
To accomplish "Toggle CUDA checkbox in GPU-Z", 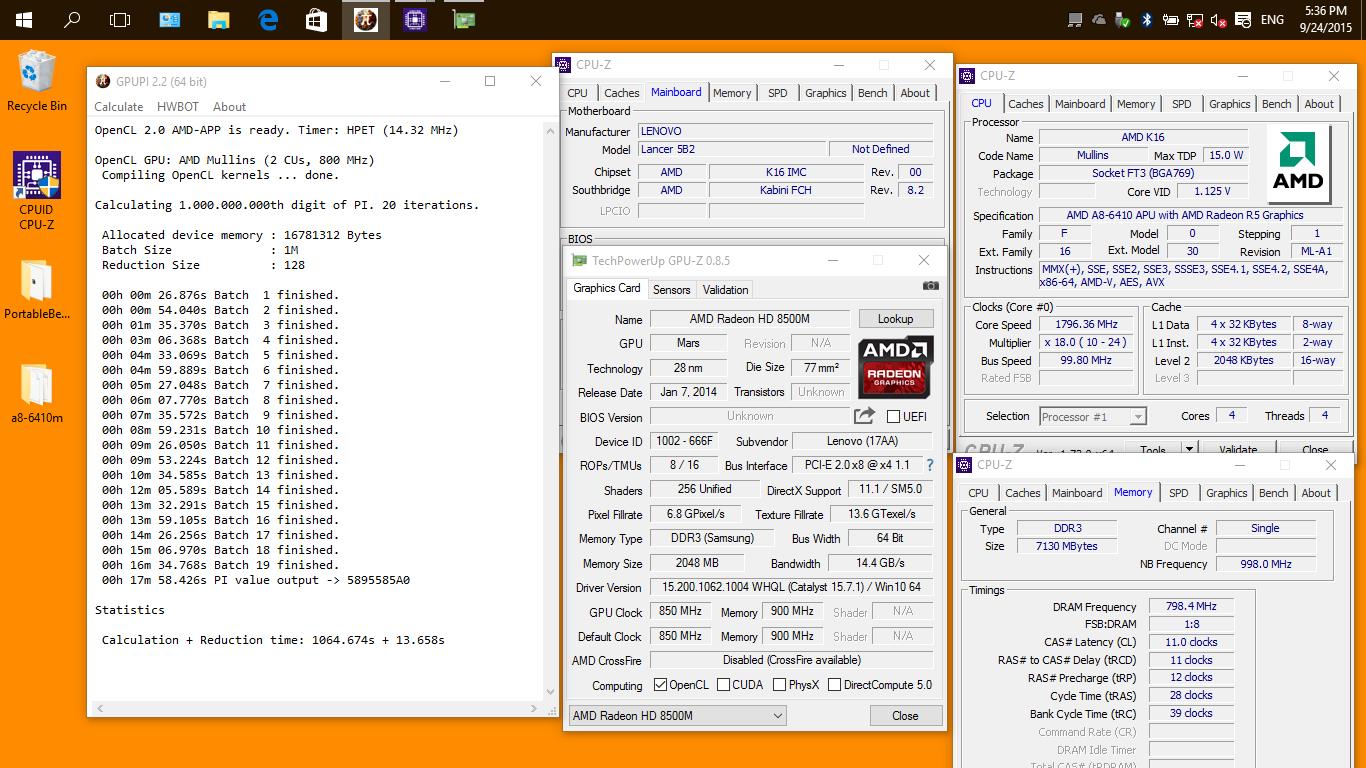I will 721,685.
